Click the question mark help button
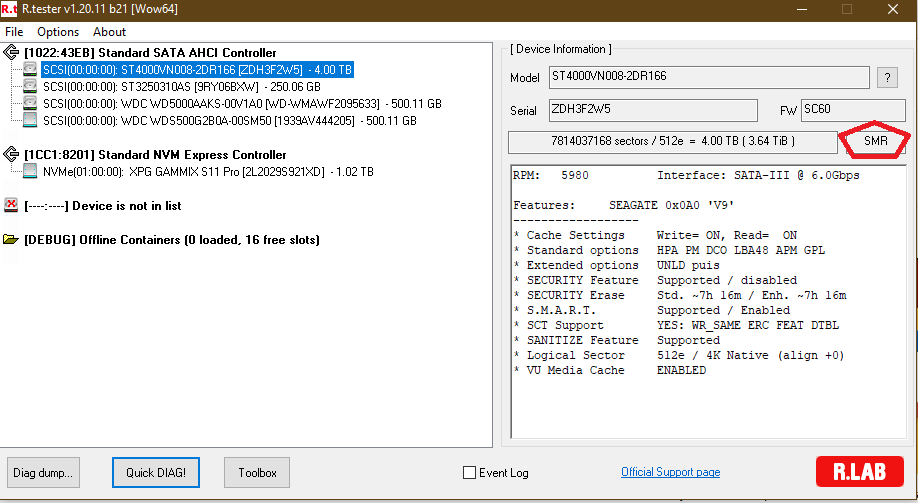Screen dimensions: 918x503 (887, 77)
